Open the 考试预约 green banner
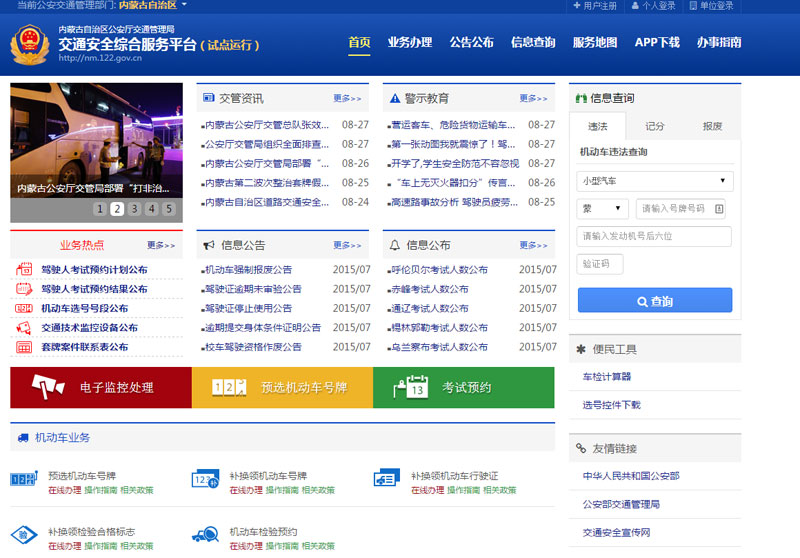This screenshot has width=800, height=558. click(464, 387)
